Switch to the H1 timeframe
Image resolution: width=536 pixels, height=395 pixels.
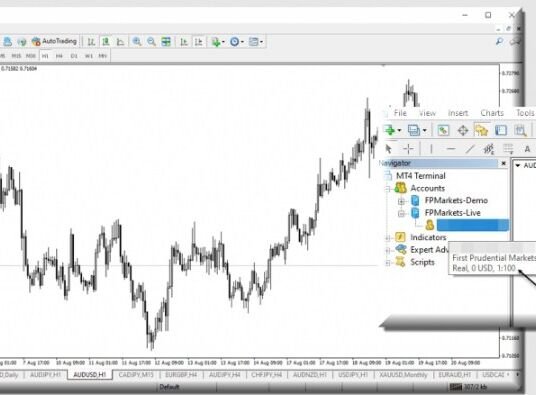pos(45,56)
